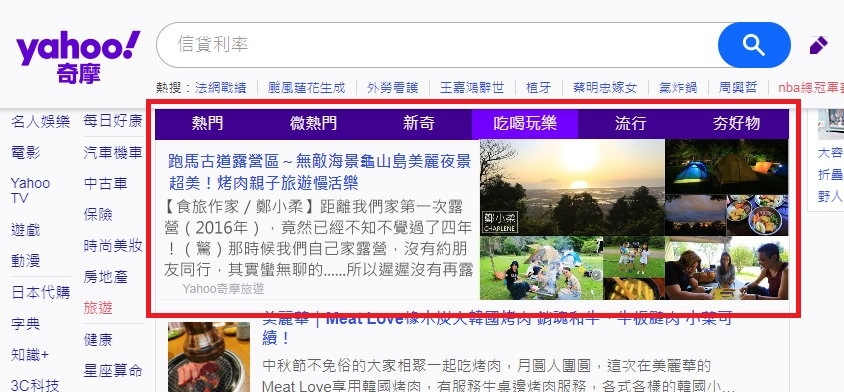
Task: Click the Yahoo奇摩 logo
Action: (x=78, y=57)
